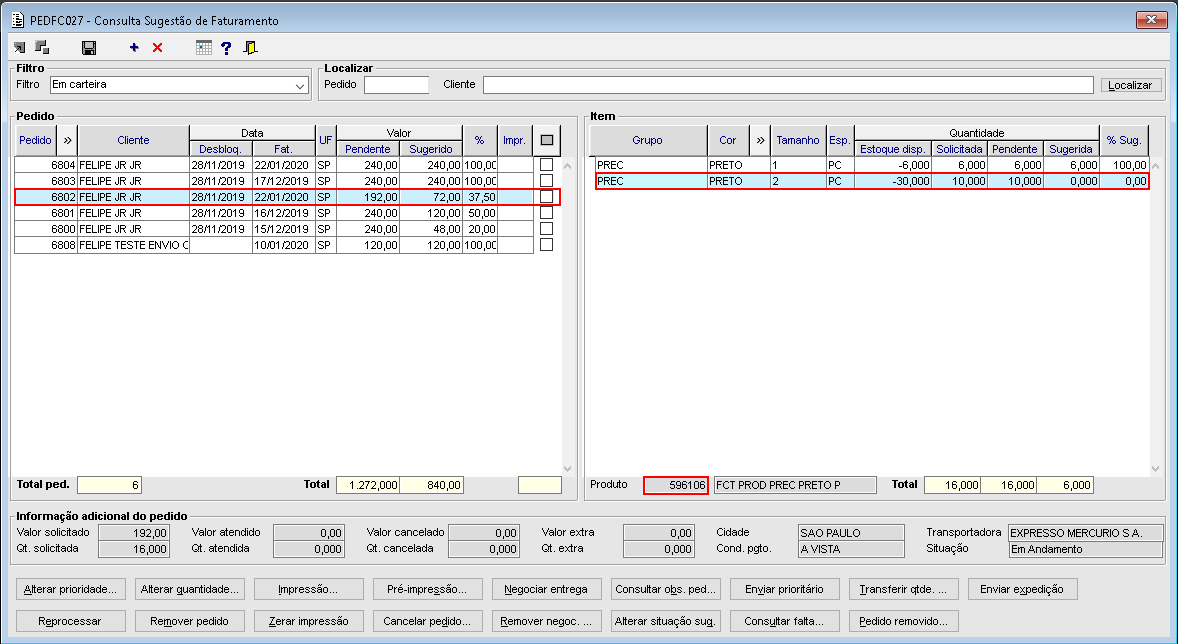Click the Produto field showing 596106
Viewport: 1178px width, 644px height.
[675, 485]
